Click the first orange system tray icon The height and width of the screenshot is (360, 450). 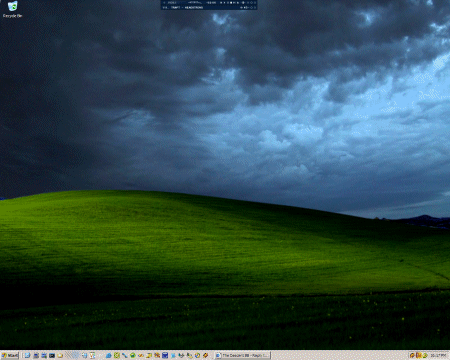pyautogui.click(x=412, y=356)
